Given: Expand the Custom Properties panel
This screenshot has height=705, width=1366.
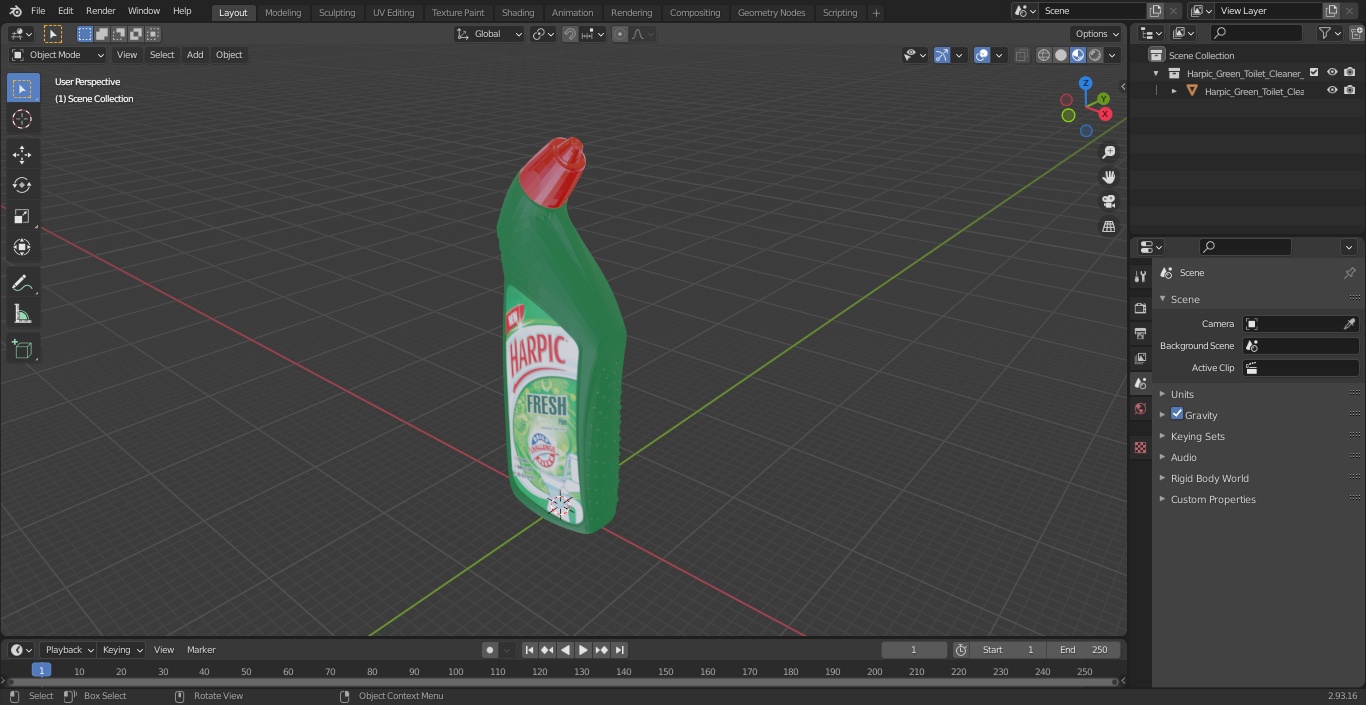Looking at the screenshot, I should tap(1212, 499).
